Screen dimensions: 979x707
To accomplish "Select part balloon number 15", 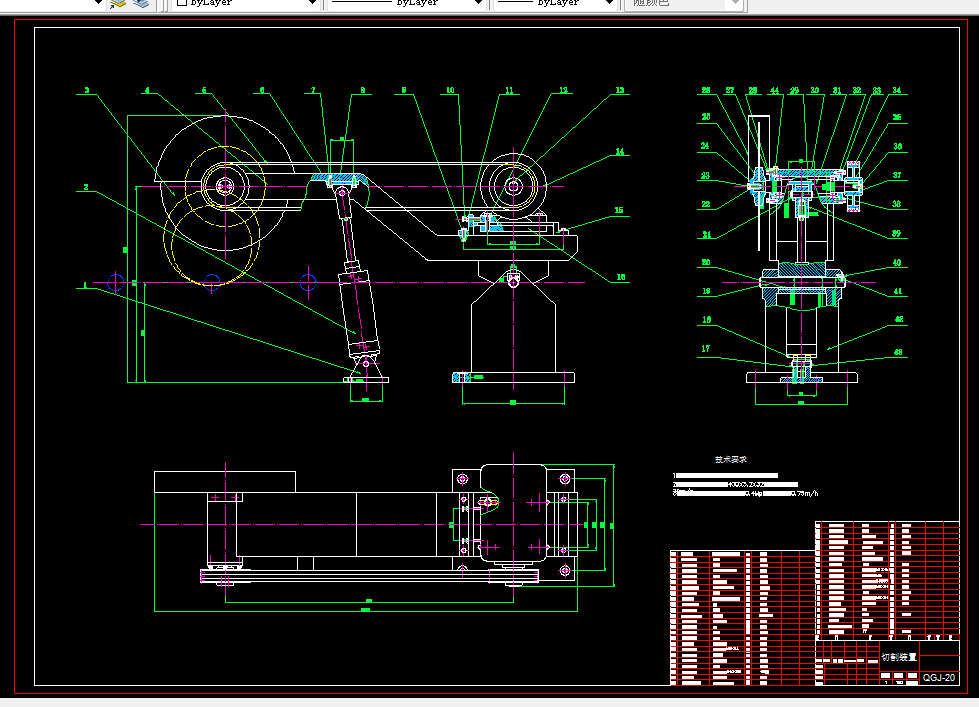I will tap(619, 210).
